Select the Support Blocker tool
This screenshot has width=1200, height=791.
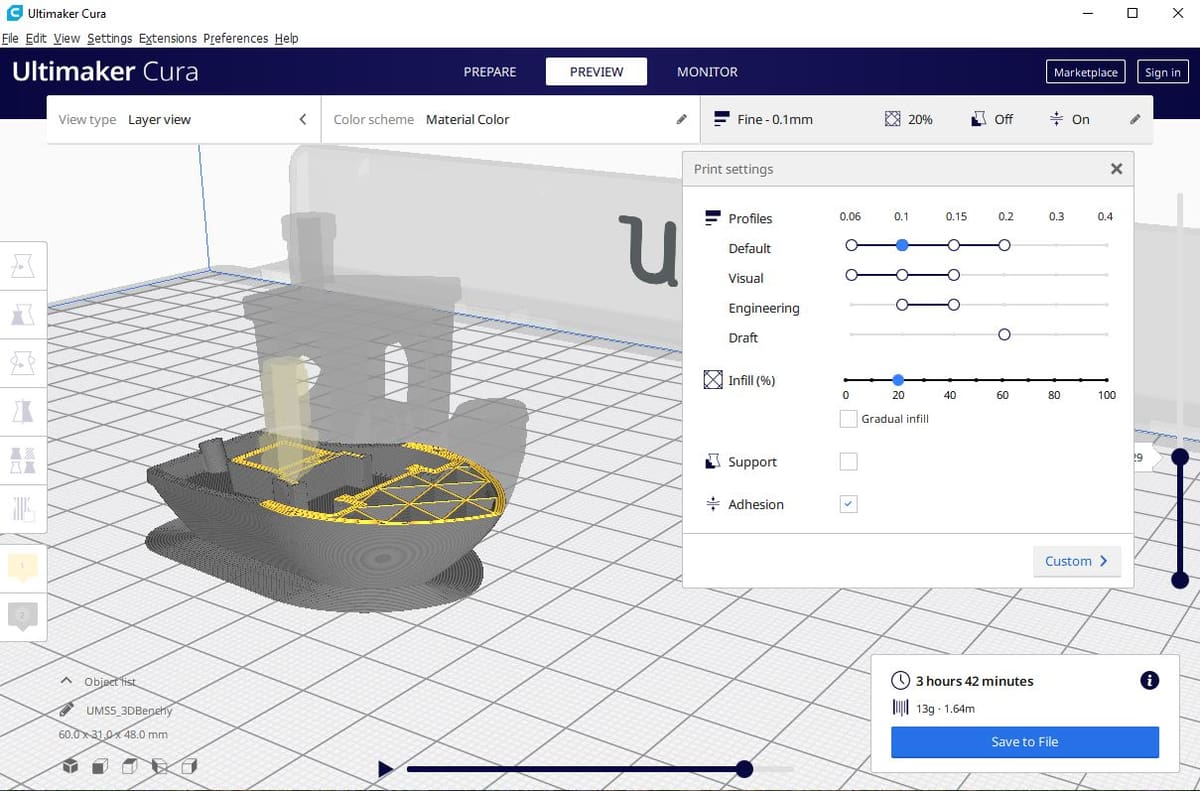click(23, 509)
